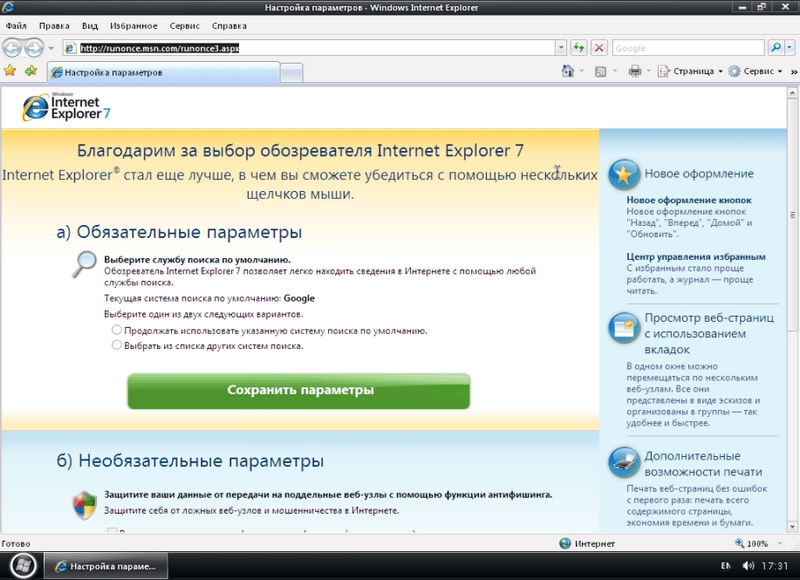Click the Готово status bar text
The height and width of the screenshot is (580, 800).
tap(16, 544)
